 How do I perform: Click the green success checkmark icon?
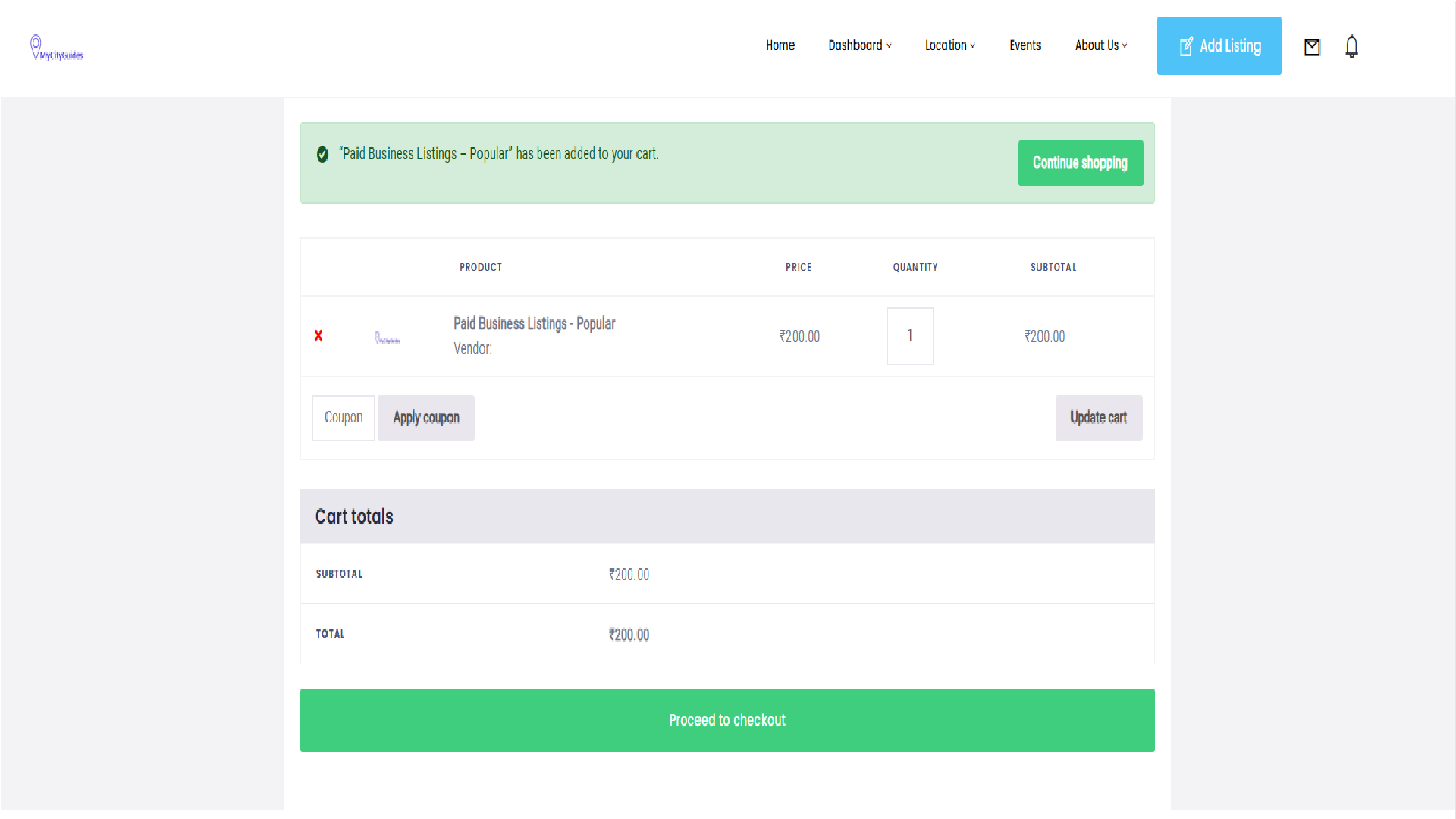click(323, 153)
